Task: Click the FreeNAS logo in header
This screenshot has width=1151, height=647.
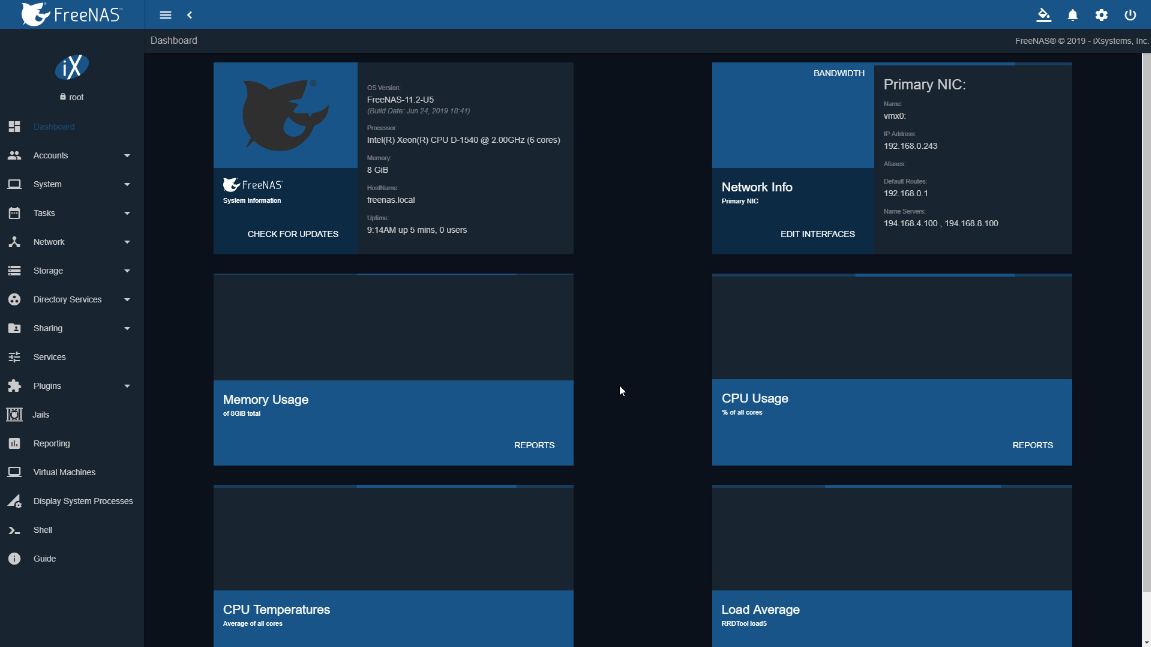Action: pyautogui.click(x=71, y=14)
